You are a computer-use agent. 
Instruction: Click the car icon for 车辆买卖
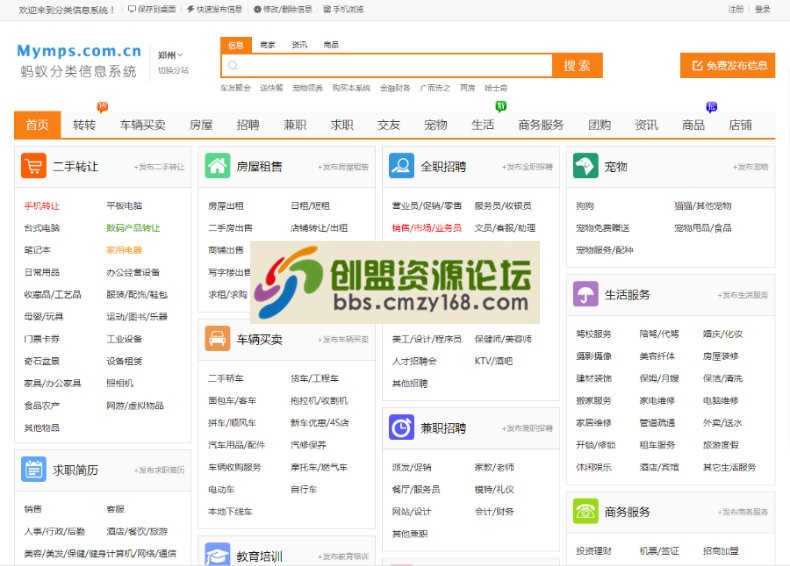point(217,339)
